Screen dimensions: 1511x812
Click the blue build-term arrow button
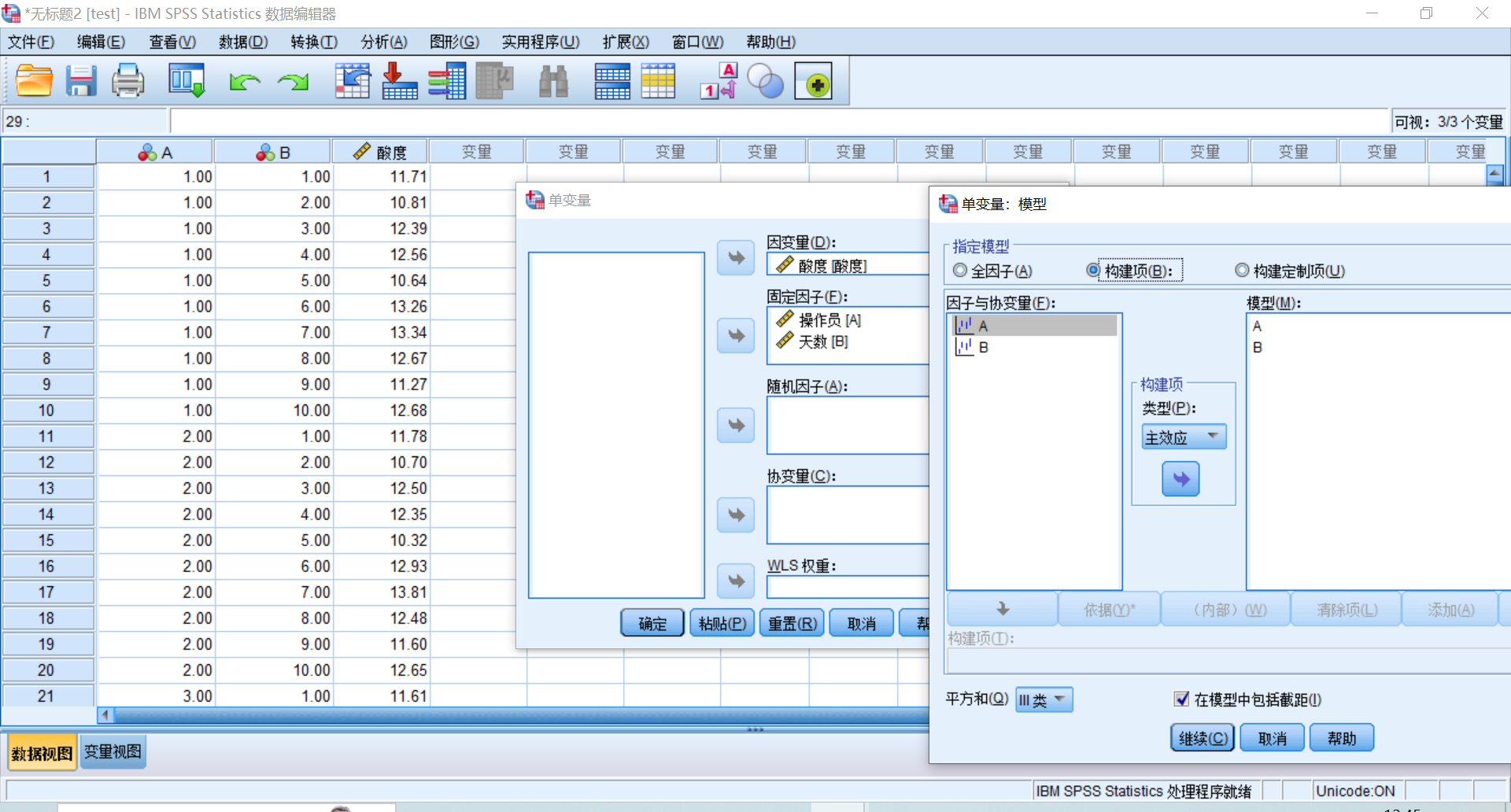click(1180, 478)
